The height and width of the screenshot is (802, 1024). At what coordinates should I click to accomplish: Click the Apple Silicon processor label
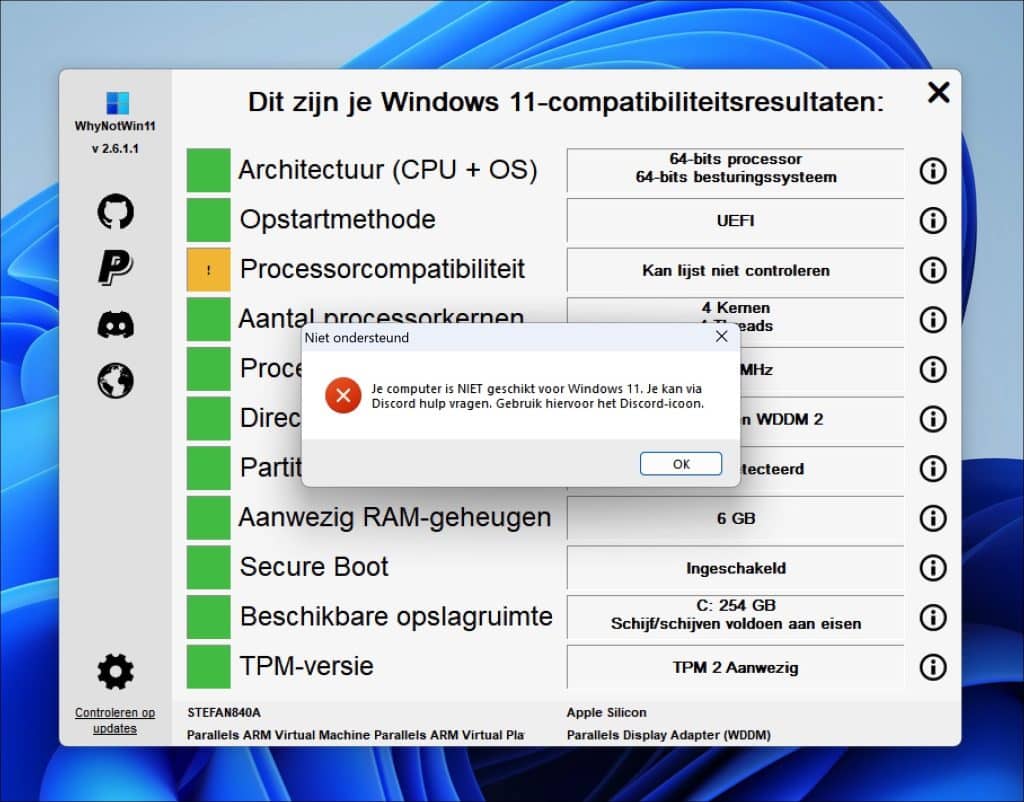[607, 713]
